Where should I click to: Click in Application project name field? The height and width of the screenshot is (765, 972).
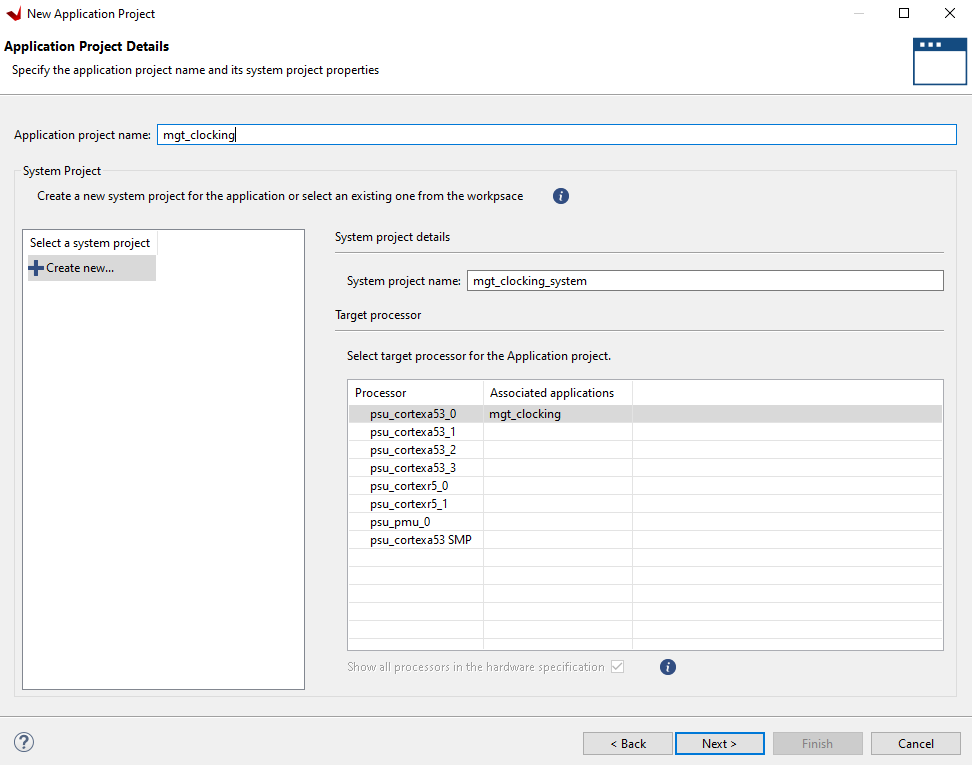[x=556, y=135]
